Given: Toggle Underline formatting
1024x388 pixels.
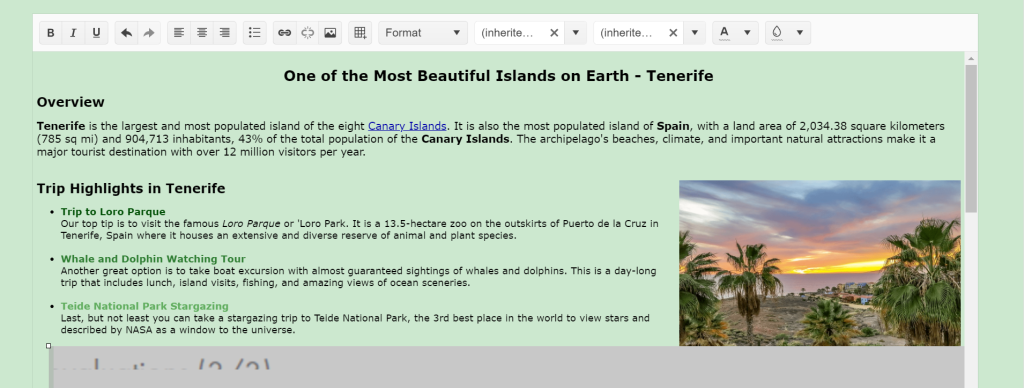Looking at the screenshot, I should pos(96,33).
